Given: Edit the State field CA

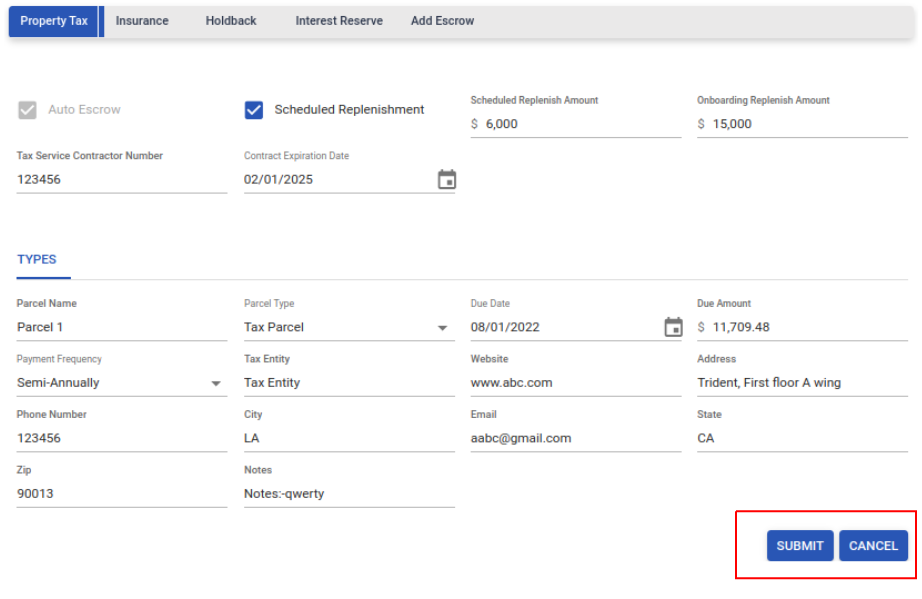Looking at the screenshot, I should pos(803,438).
